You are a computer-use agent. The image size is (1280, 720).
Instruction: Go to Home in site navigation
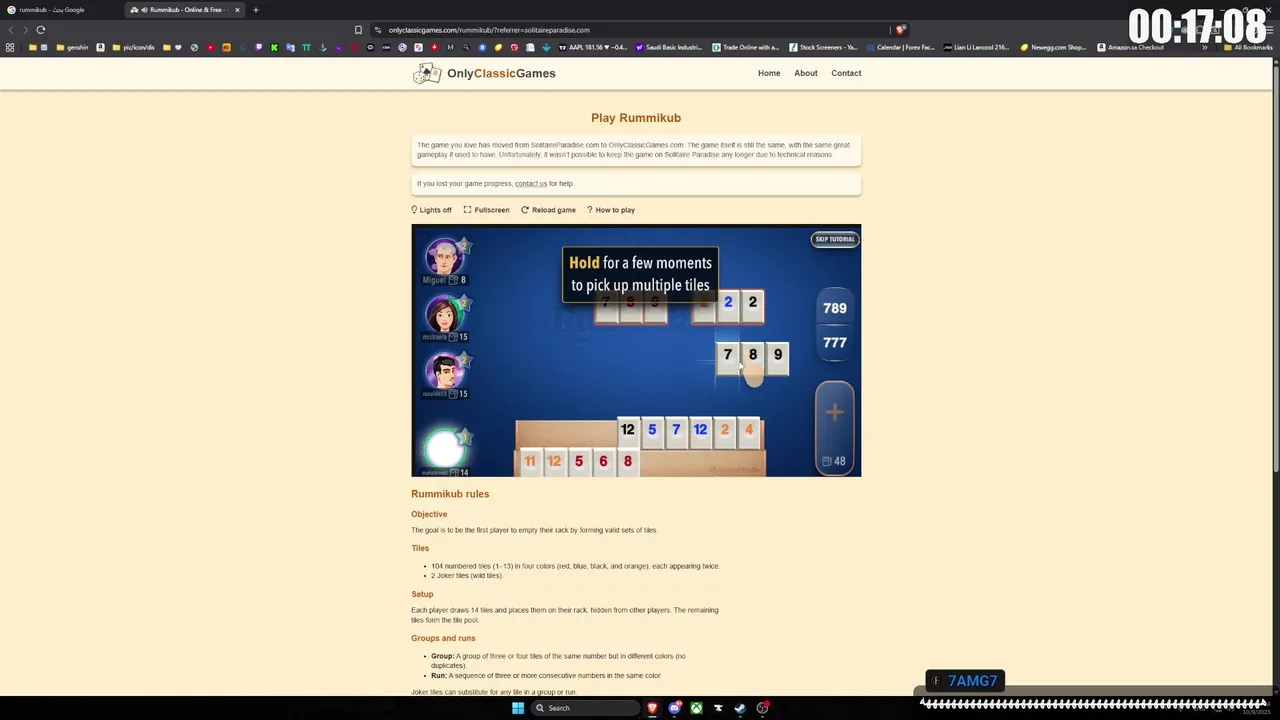pos(769,73)
